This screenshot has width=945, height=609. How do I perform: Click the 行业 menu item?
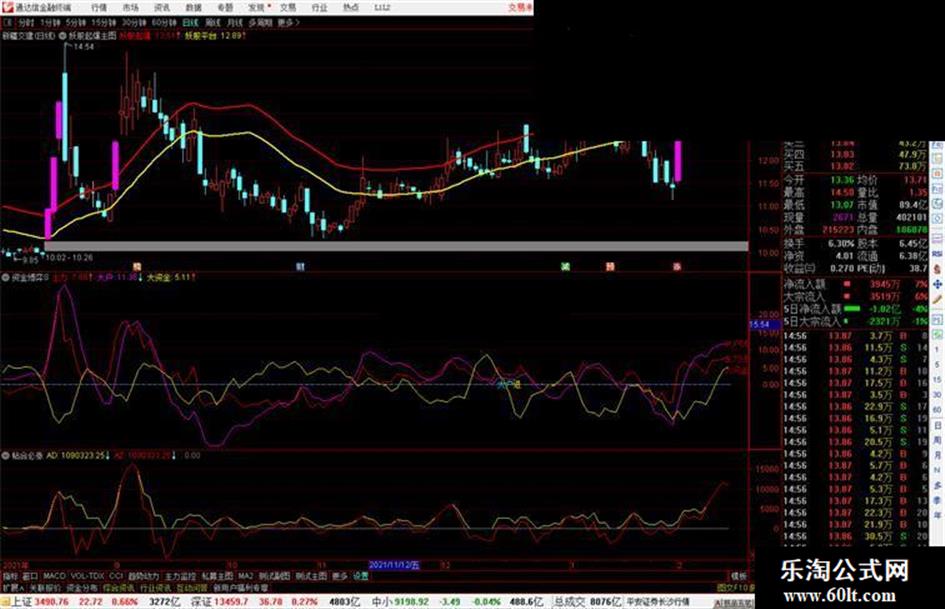point(319,8)
